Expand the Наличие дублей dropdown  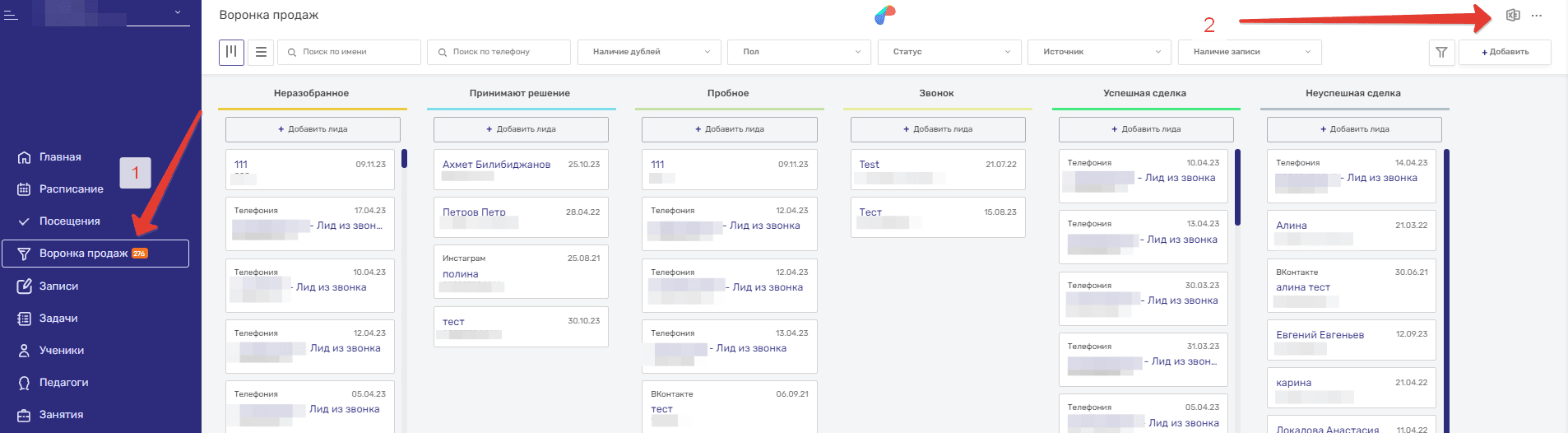649,52
